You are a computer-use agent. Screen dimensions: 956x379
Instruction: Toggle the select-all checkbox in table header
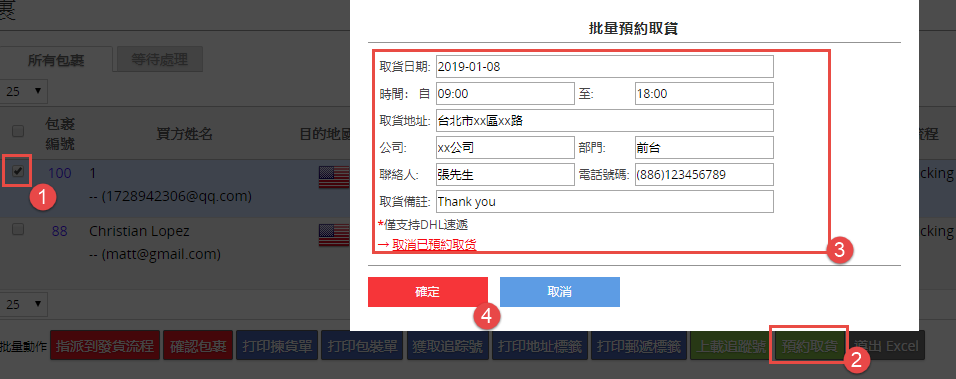[x=18, y=131]
